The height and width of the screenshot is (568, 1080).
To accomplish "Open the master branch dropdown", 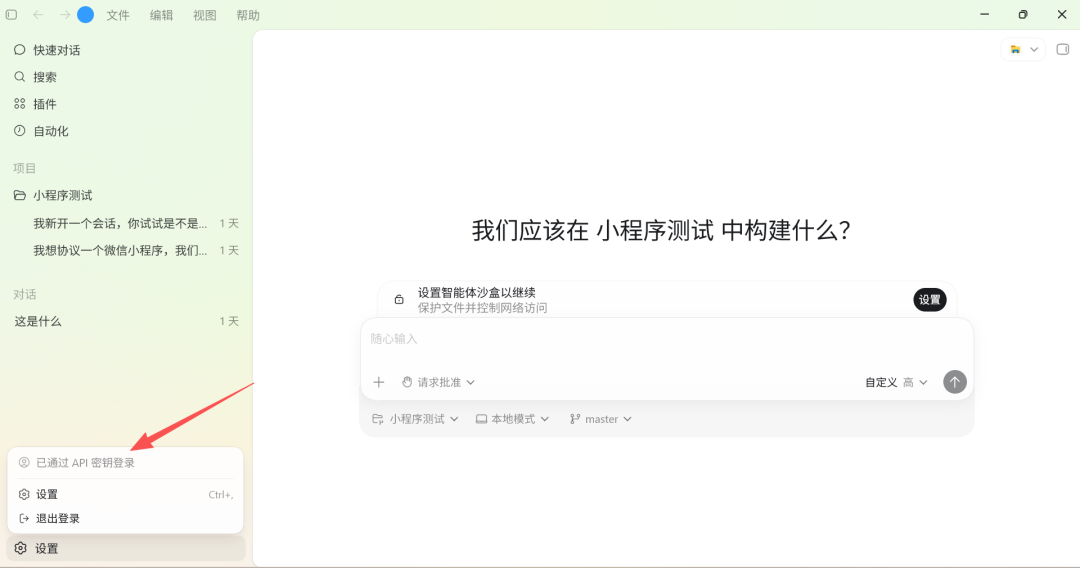I will (601, 419).
